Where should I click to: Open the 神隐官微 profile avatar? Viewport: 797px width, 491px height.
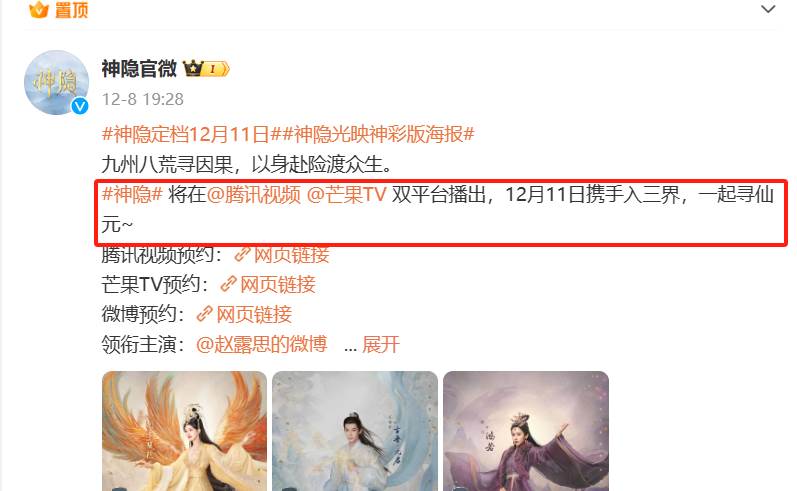coord(56,82)
